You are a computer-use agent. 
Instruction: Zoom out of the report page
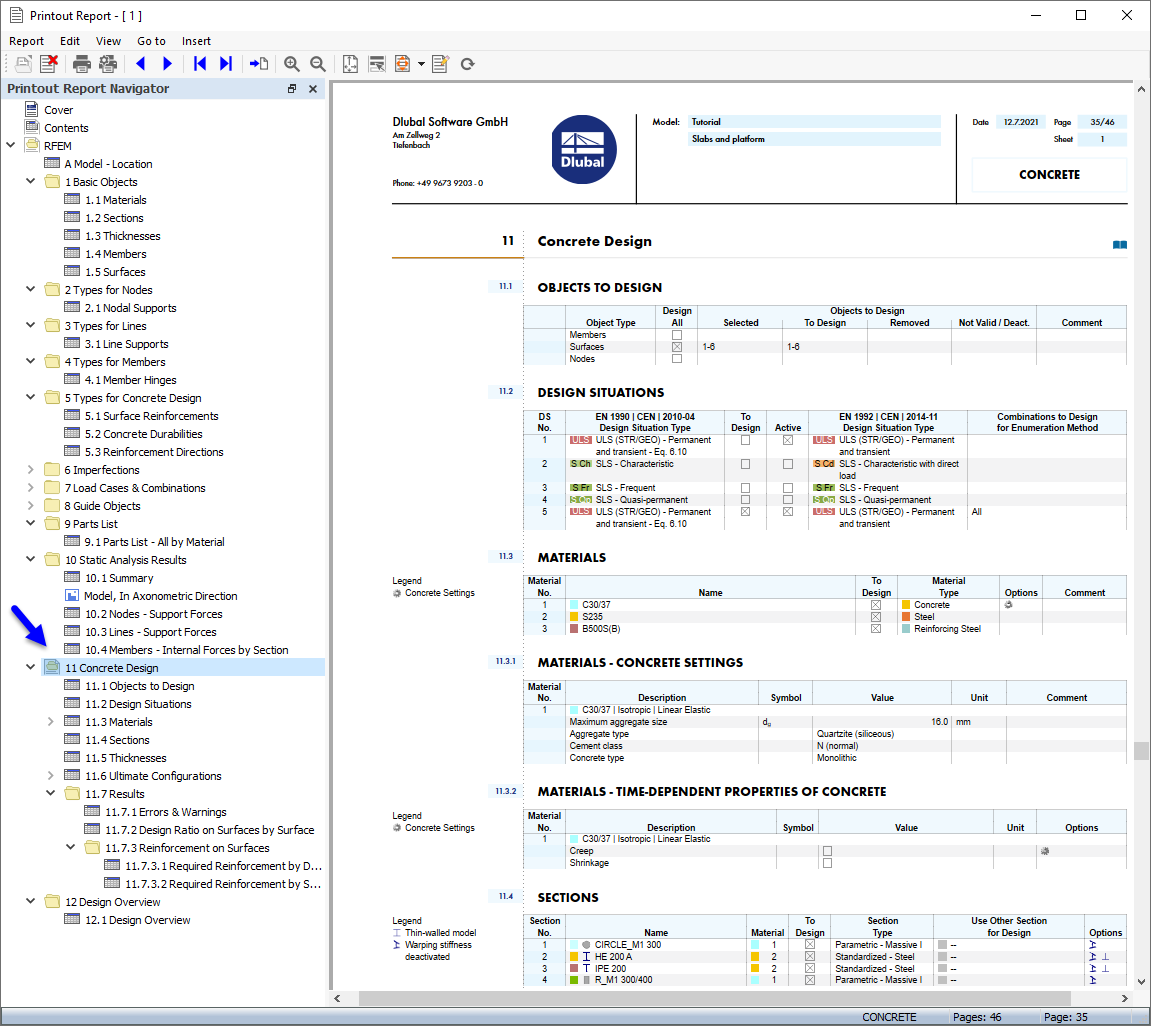pos(317,63)
